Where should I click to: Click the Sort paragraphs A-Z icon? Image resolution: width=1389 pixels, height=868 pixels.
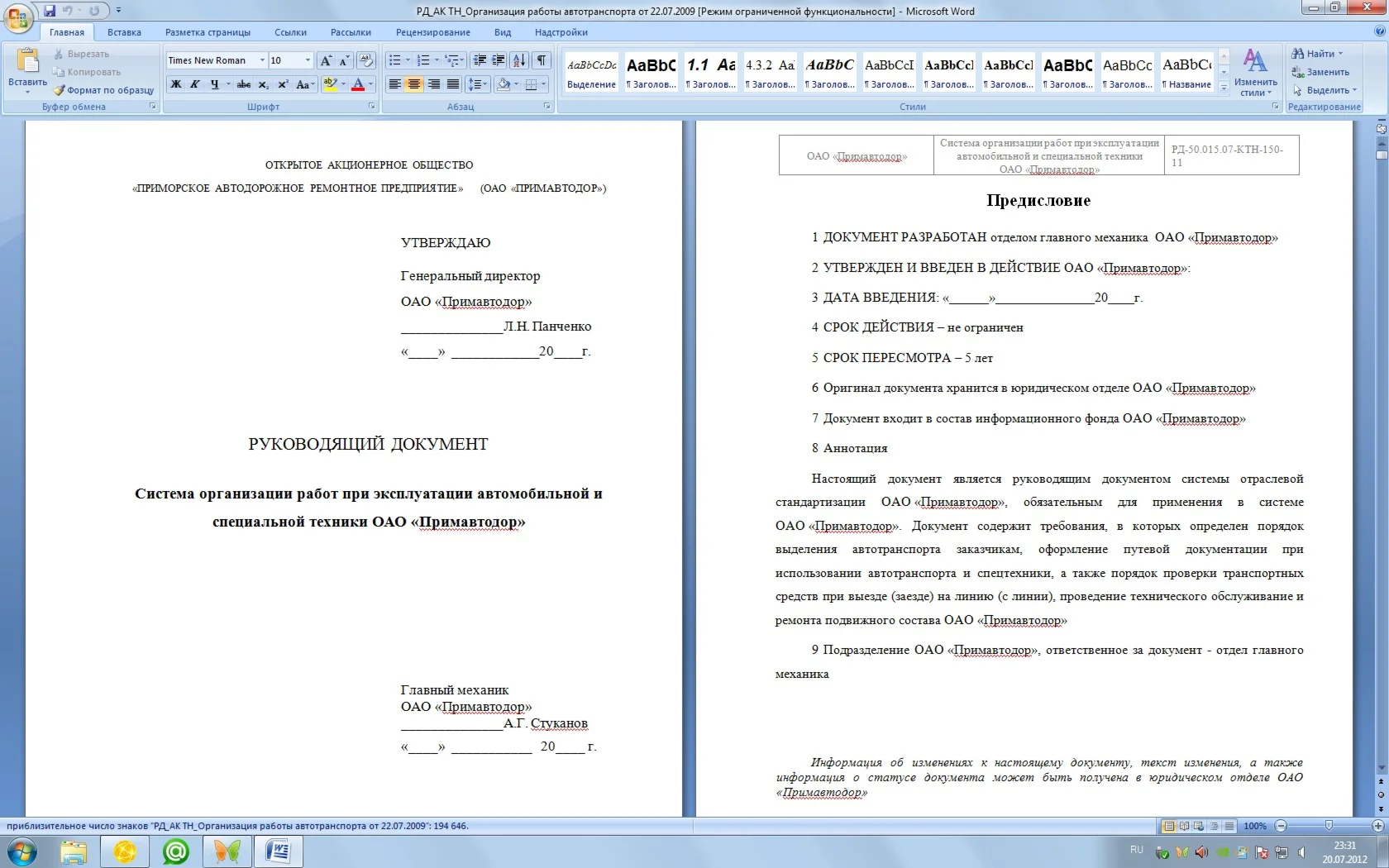click(519, 60)
